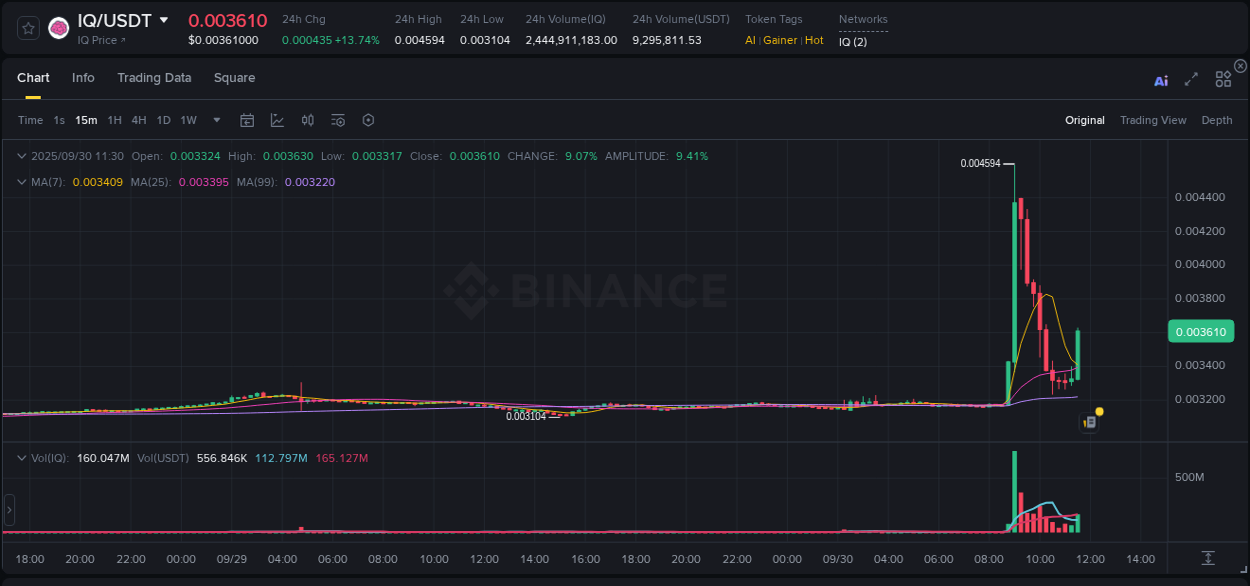Open the Gainer token tag

coord(779,41)
